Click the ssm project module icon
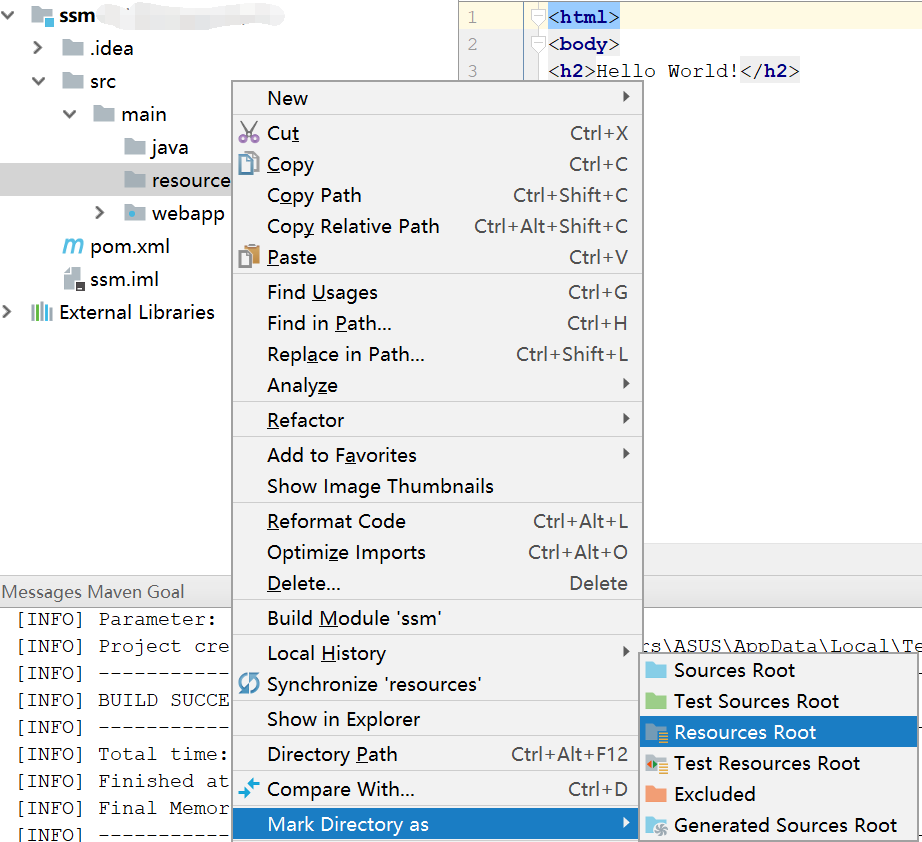Screen dimensions: 922x842 coord(42,15)
